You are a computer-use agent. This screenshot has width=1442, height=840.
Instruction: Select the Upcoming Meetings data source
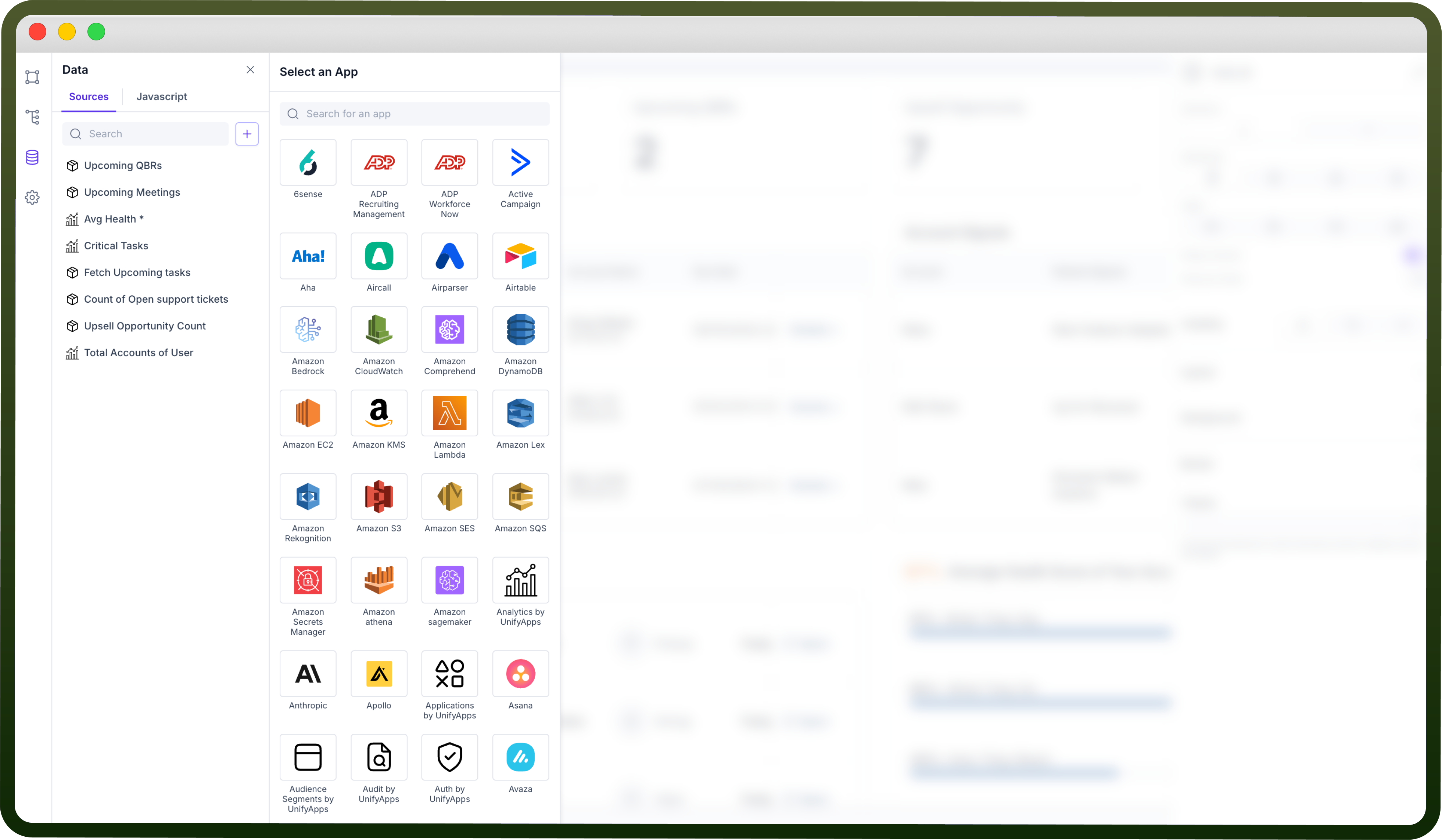click(123, 192)
